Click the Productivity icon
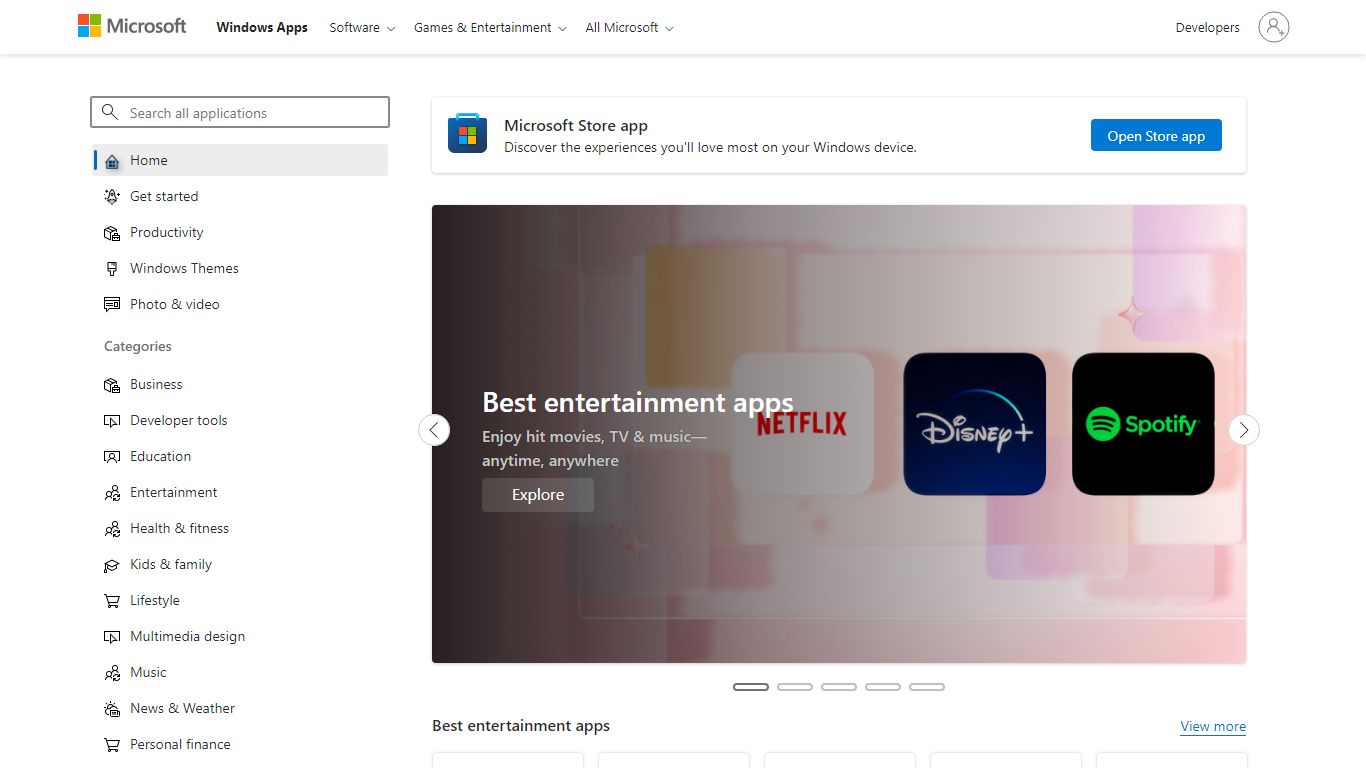 click(x=112, y=232)
